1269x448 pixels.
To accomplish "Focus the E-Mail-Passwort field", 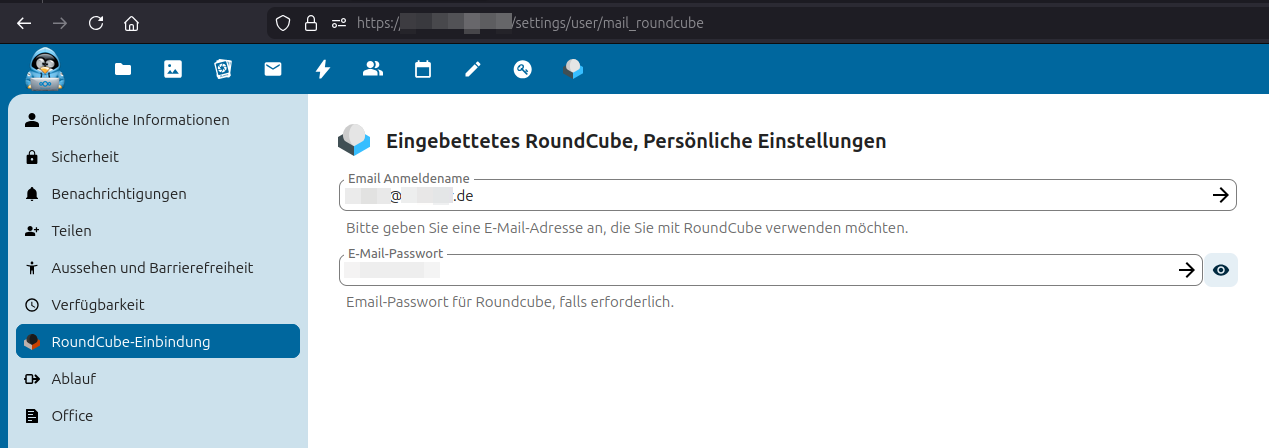I will pyautogui.click(x=760, y=270).
